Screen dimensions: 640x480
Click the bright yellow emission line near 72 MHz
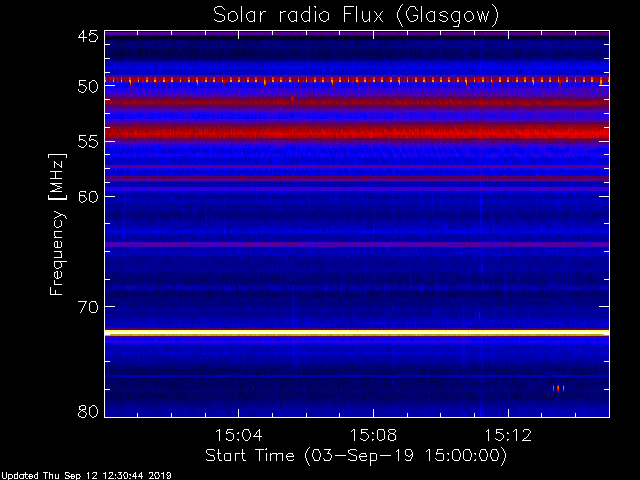(x=357, y=333)
